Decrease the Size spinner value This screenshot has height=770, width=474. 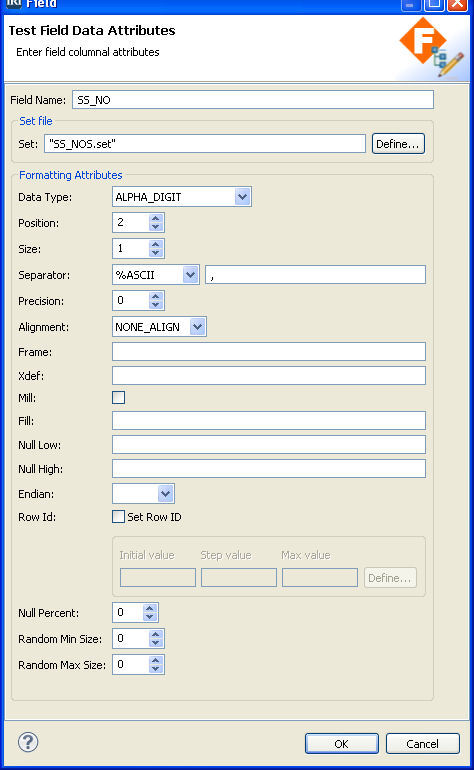click(x=156, y=252)
